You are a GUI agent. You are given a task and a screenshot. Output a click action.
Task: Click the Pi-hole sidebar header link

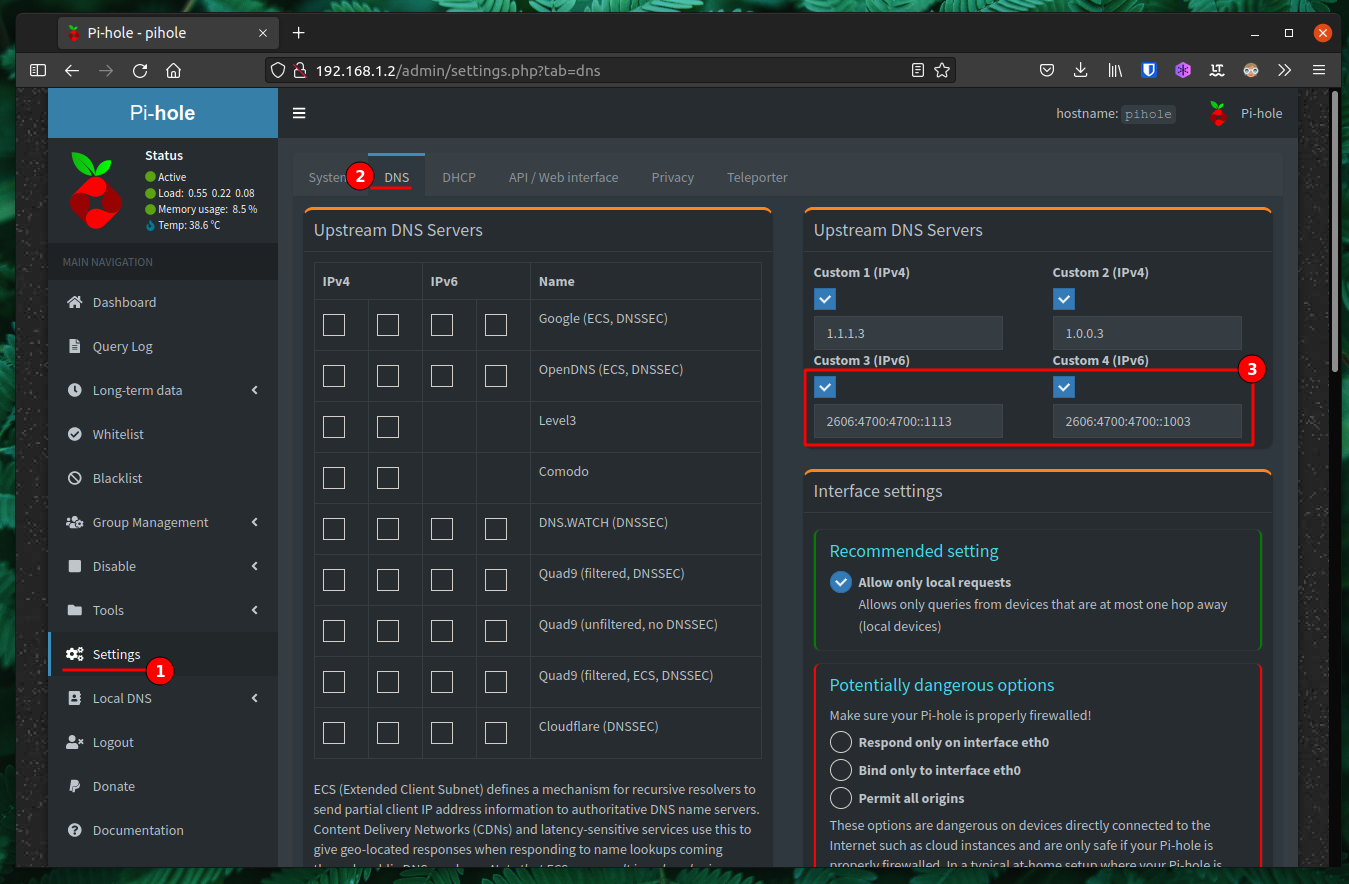163,113
